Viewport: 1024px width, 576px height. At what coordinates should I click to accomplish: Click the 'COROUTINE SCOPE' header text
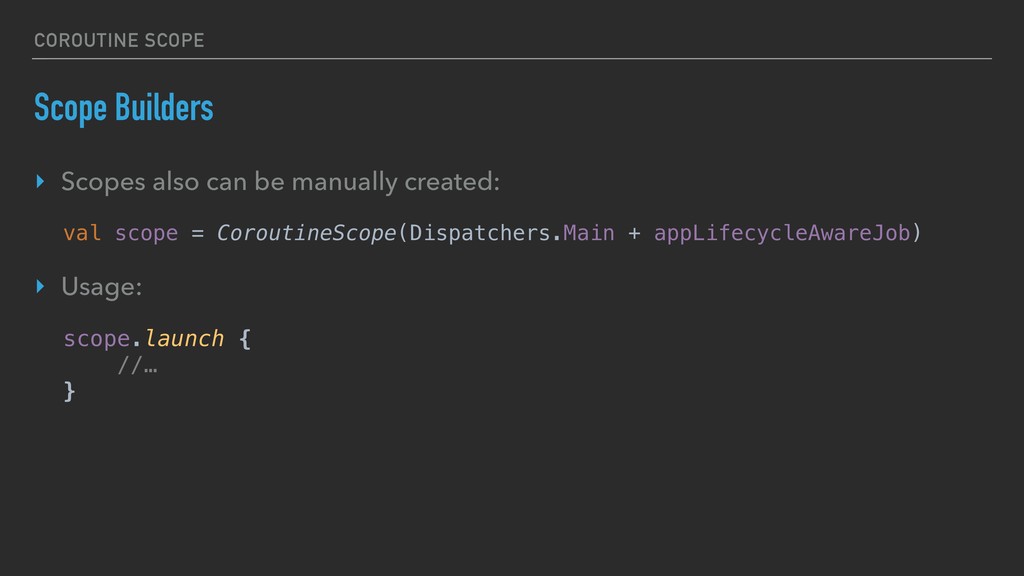point(118,40)
